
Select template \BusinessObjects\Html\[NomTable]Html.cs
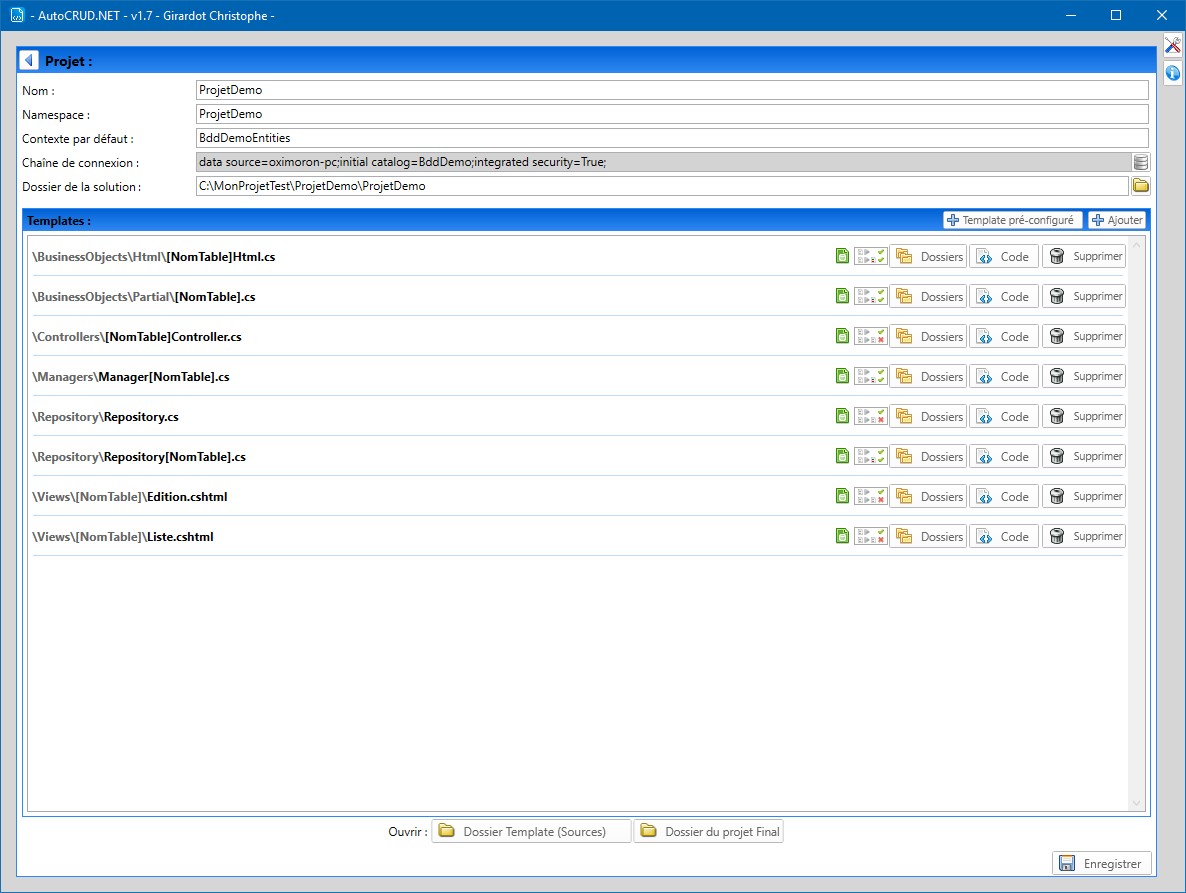[154, 257]
